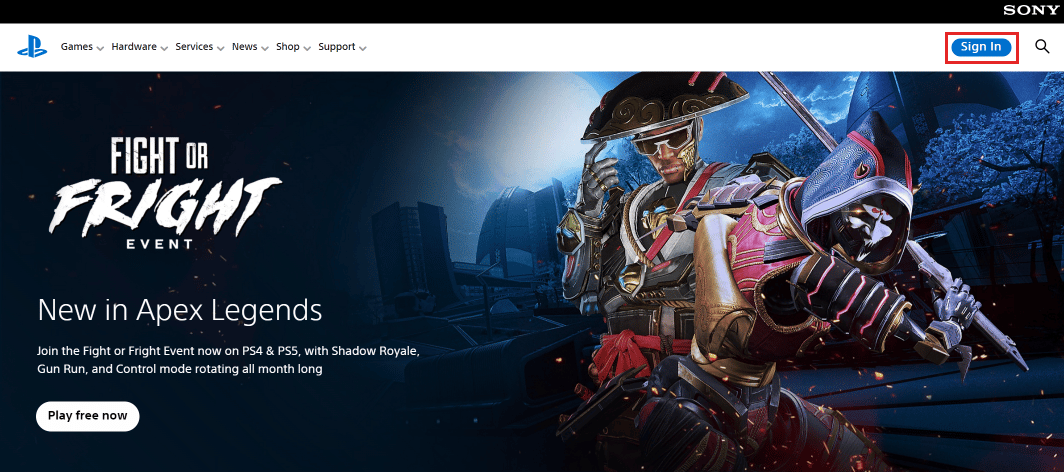Image resolution: width=1064 pixels, height=475 pixels.
Task: Expand the chevron beside Games
Action: 100,48
